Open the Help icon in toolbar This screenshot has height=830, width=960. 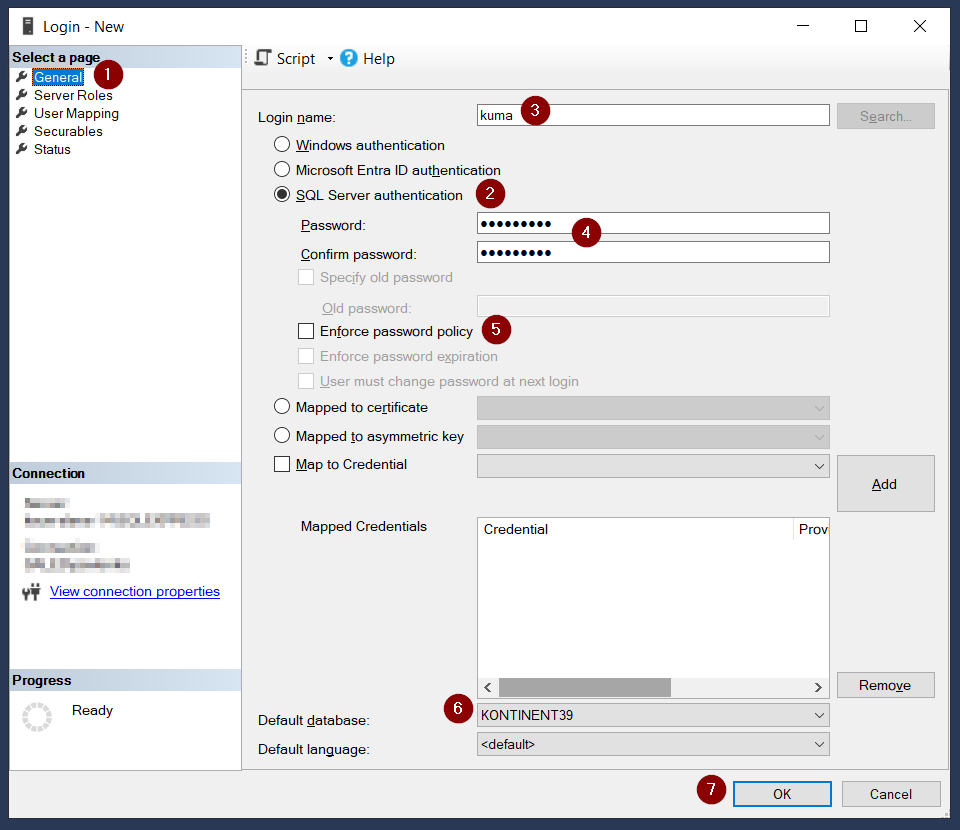[349, 58]
